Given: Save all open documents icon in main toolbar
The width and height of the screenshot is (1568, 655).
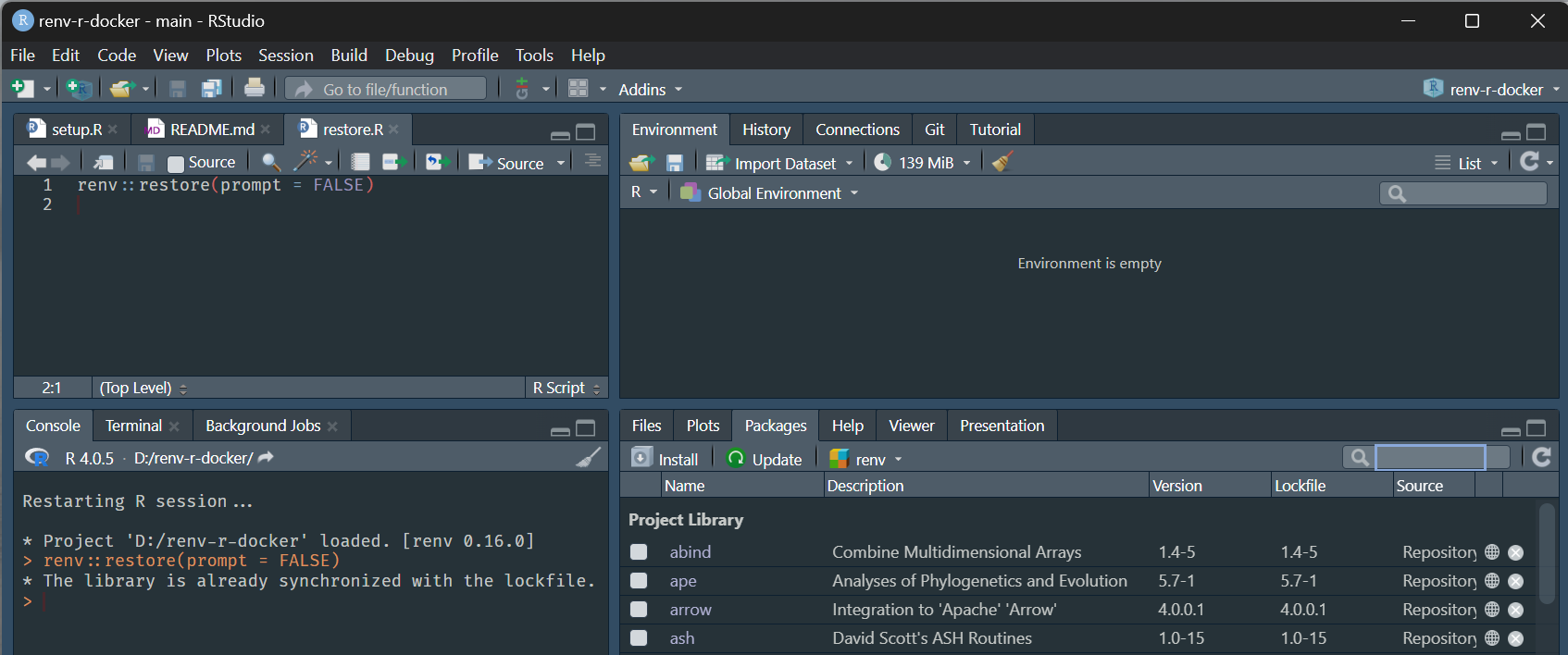Looking at the screenshot, I should tap(212, 89).
